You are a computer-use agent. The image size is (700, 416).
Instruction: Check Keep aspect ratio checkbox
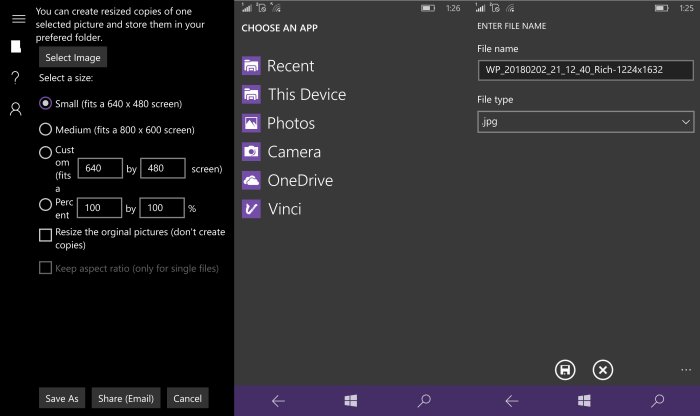click(x=45, y=268)
